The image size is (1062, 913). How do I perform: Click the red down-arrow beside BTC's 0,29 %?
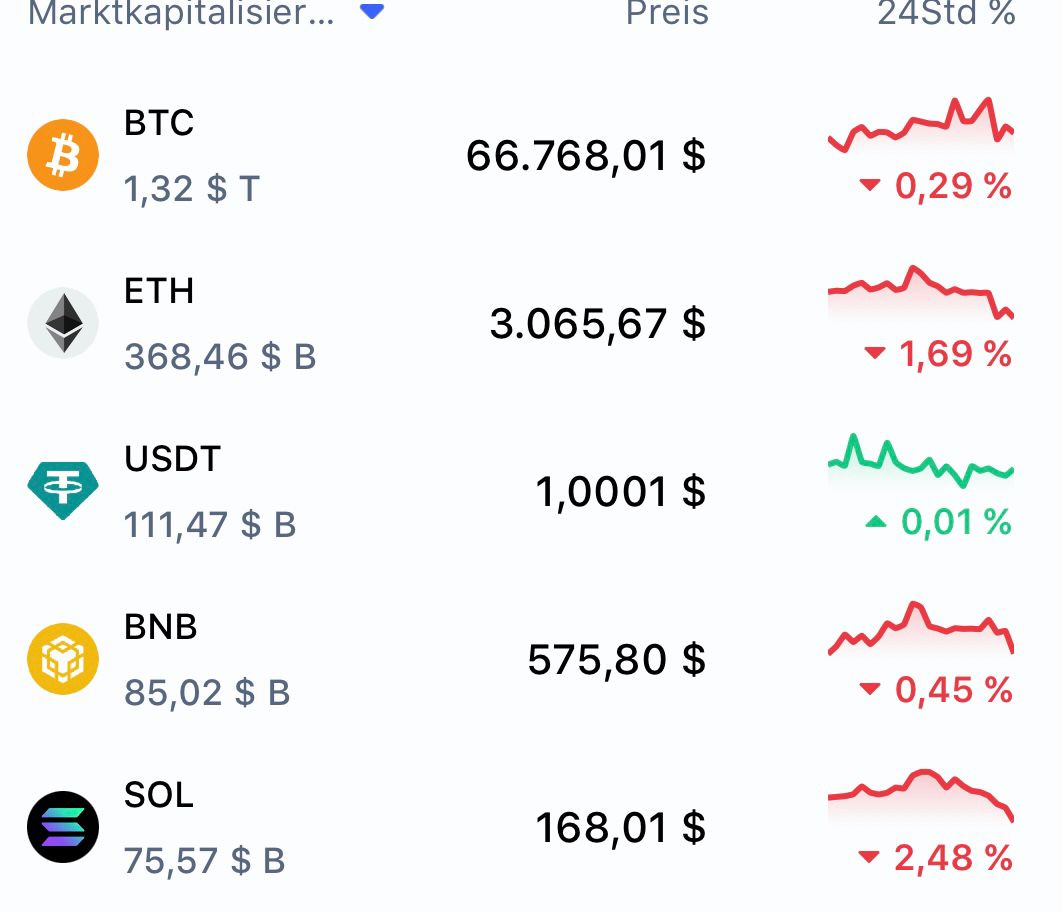point(870,185)
